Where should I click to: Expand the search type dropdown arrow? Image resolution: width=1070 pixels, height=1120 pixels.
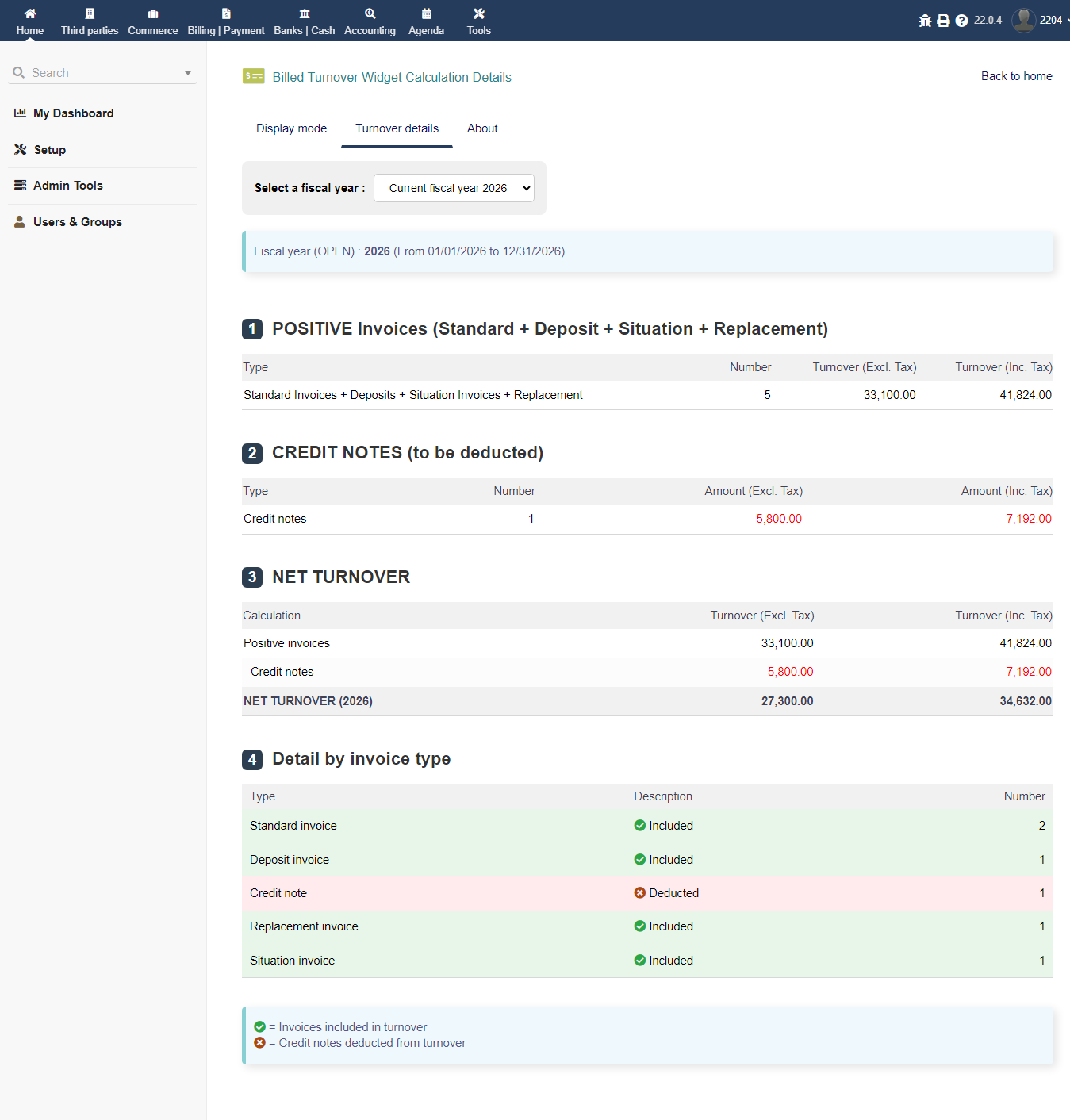pyautogui.click(x=188, y=73)
